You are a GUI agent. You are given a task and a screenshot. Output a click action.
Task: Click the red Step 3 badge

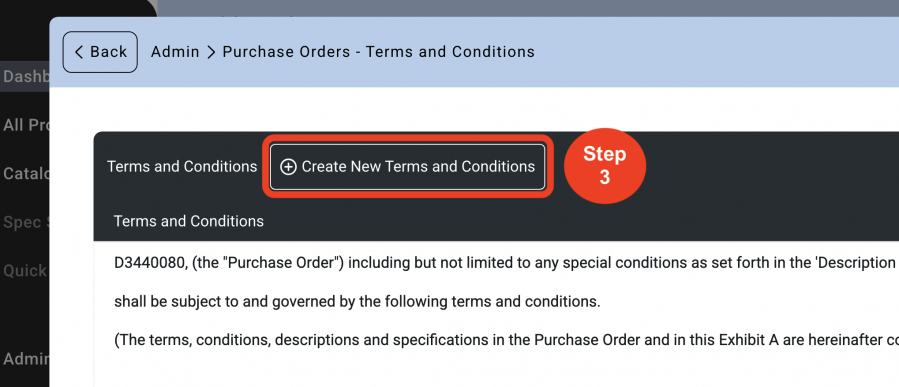point(605,166)
